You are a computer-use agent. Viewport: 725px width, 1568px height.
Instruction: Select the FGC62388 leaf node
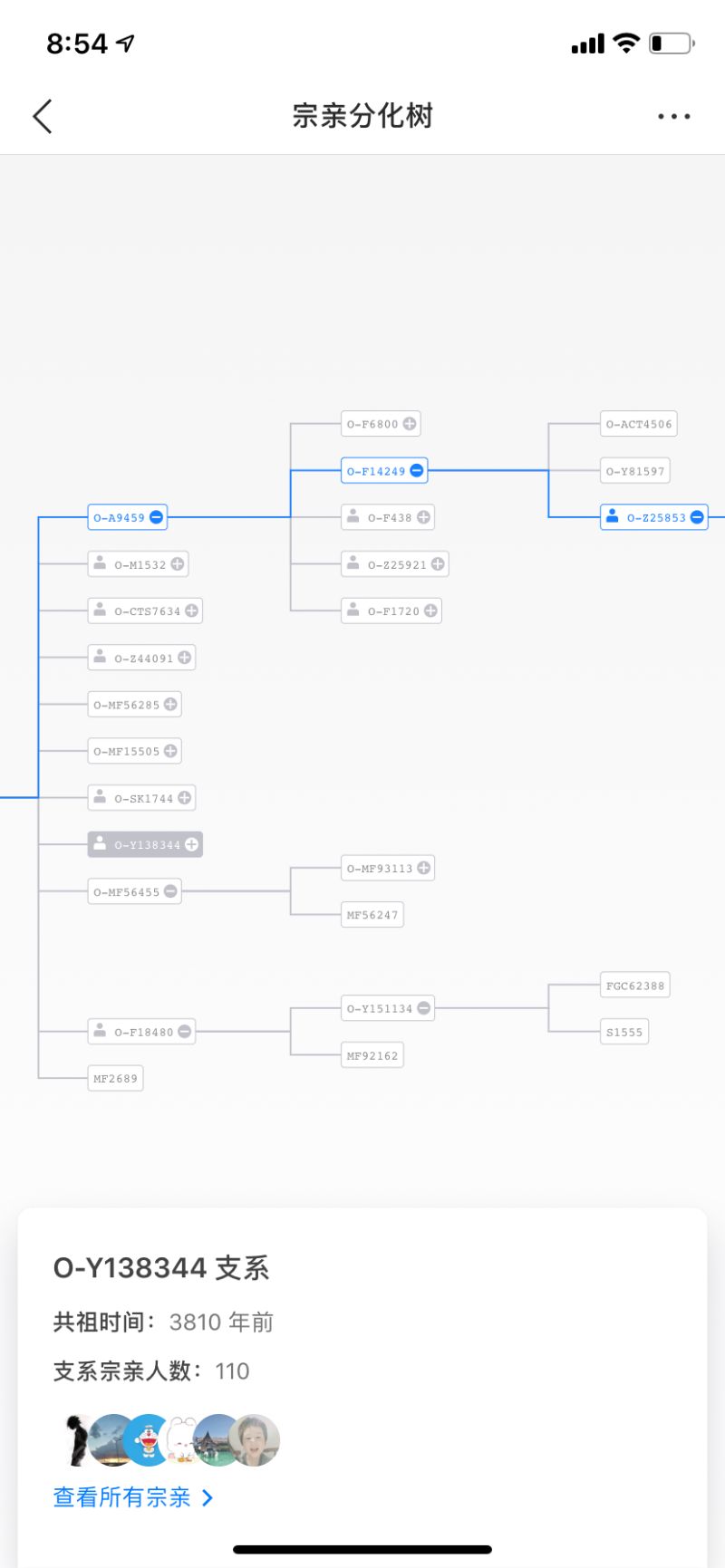[x=634, y=986]
